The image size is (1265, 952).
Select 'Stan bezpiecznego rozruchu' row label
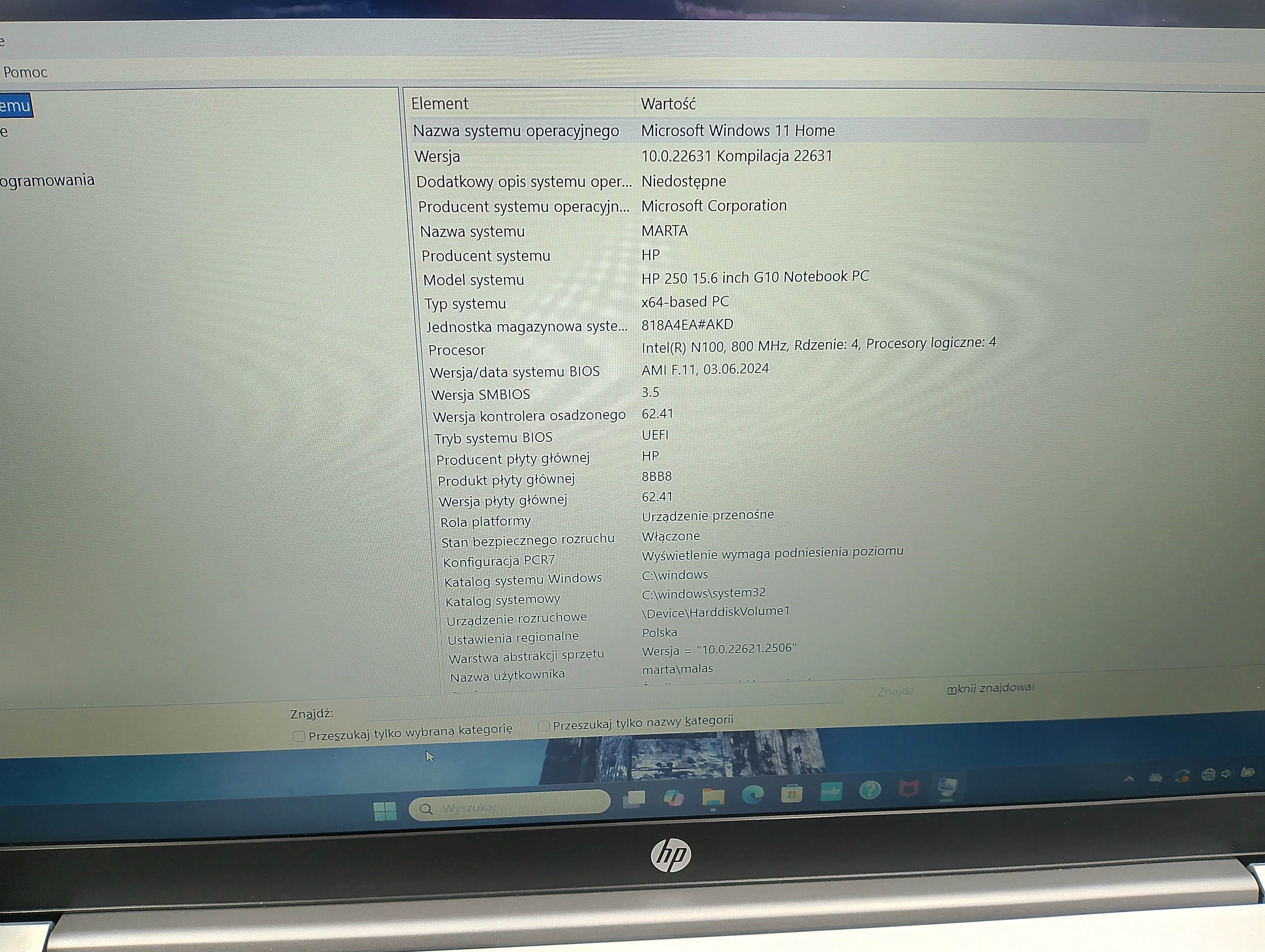tap(527, 540)
